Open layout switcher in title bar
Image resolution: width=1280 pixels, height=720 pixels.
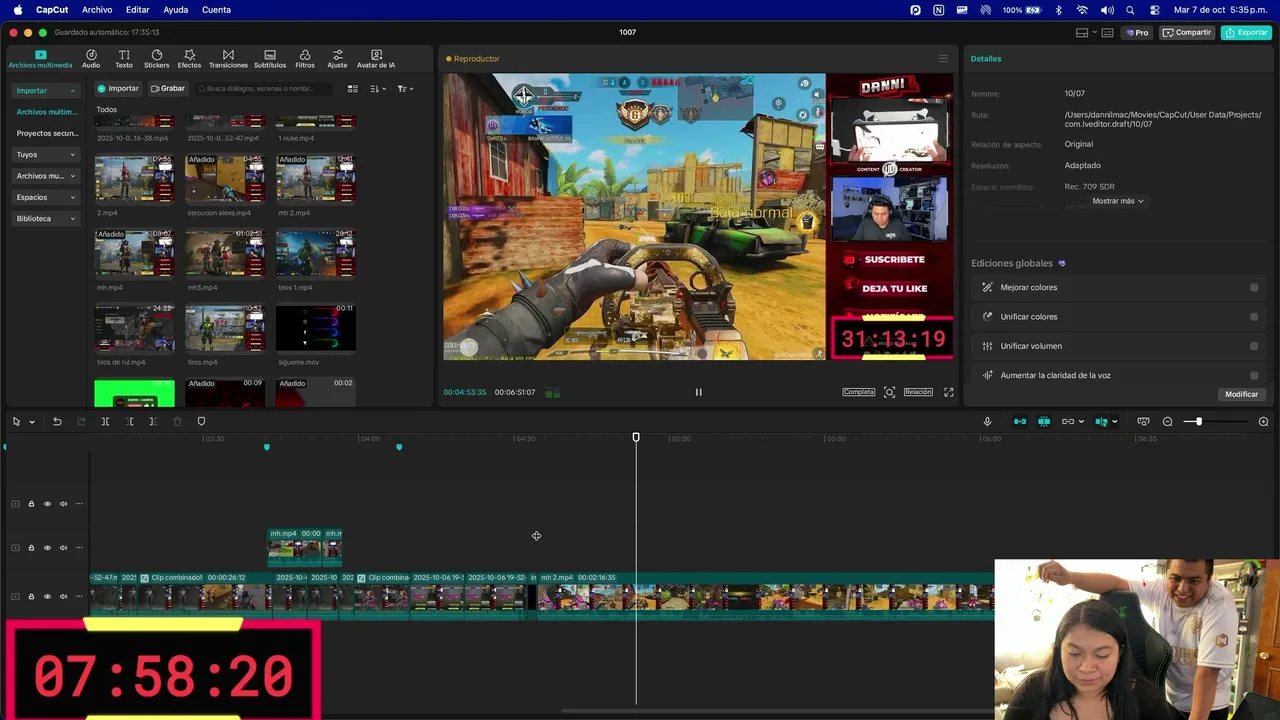point(1082,33)
